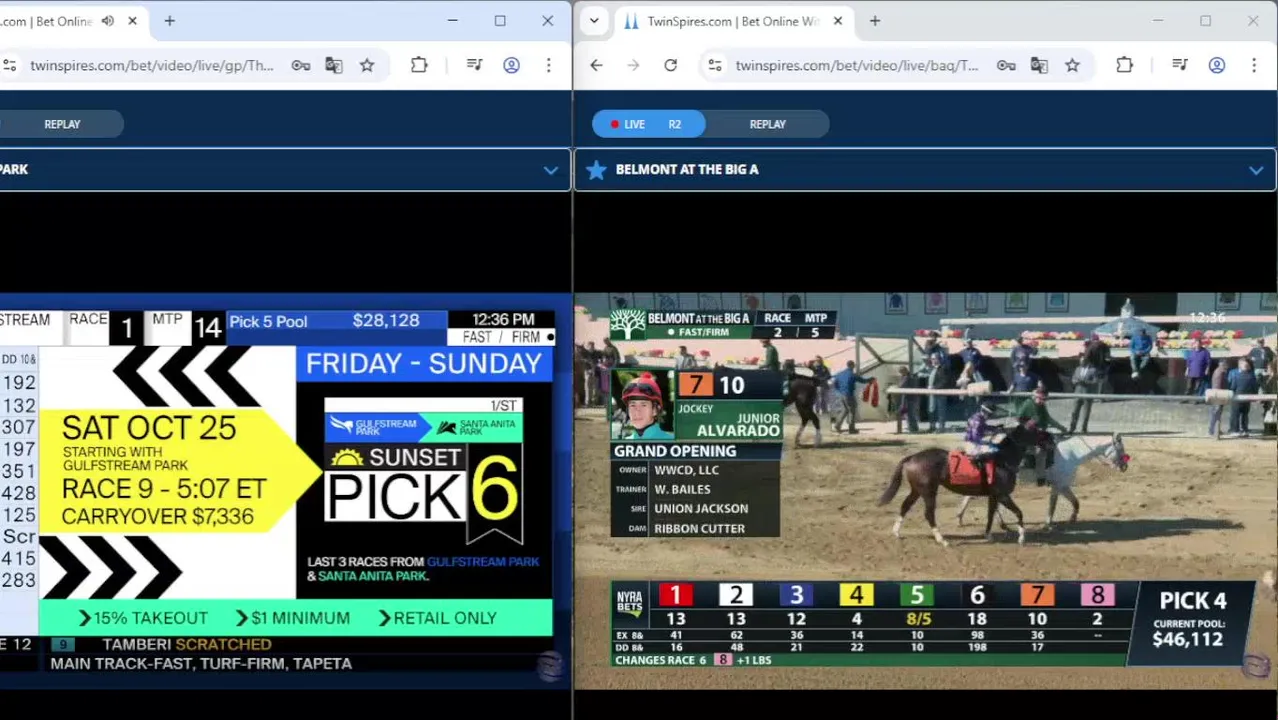Click the Belmont live race video
The width and height of the screenshot is (1278, 720).
pos(925,490)
